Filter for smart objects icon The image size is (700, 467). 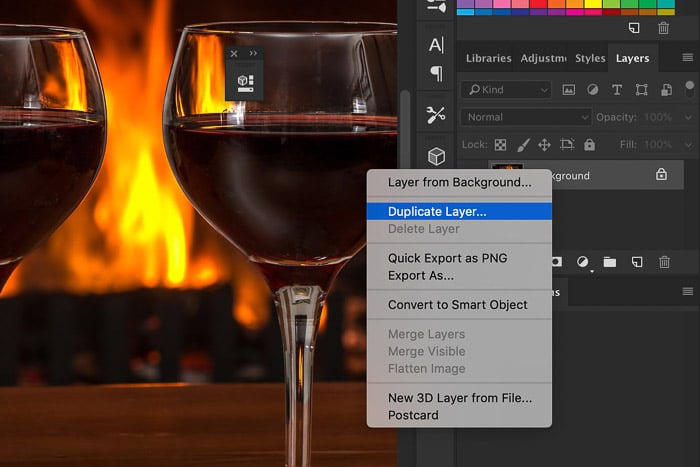[667, 90]
